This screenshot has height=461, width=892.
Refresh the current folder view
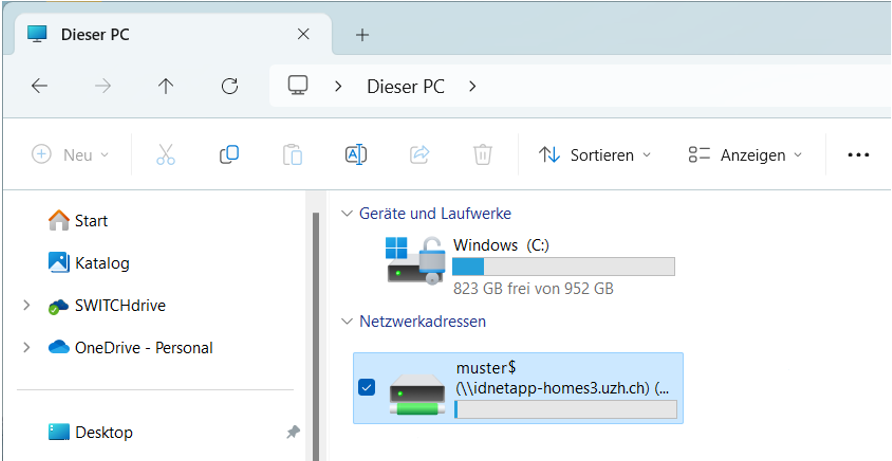[x=230, y=86]
